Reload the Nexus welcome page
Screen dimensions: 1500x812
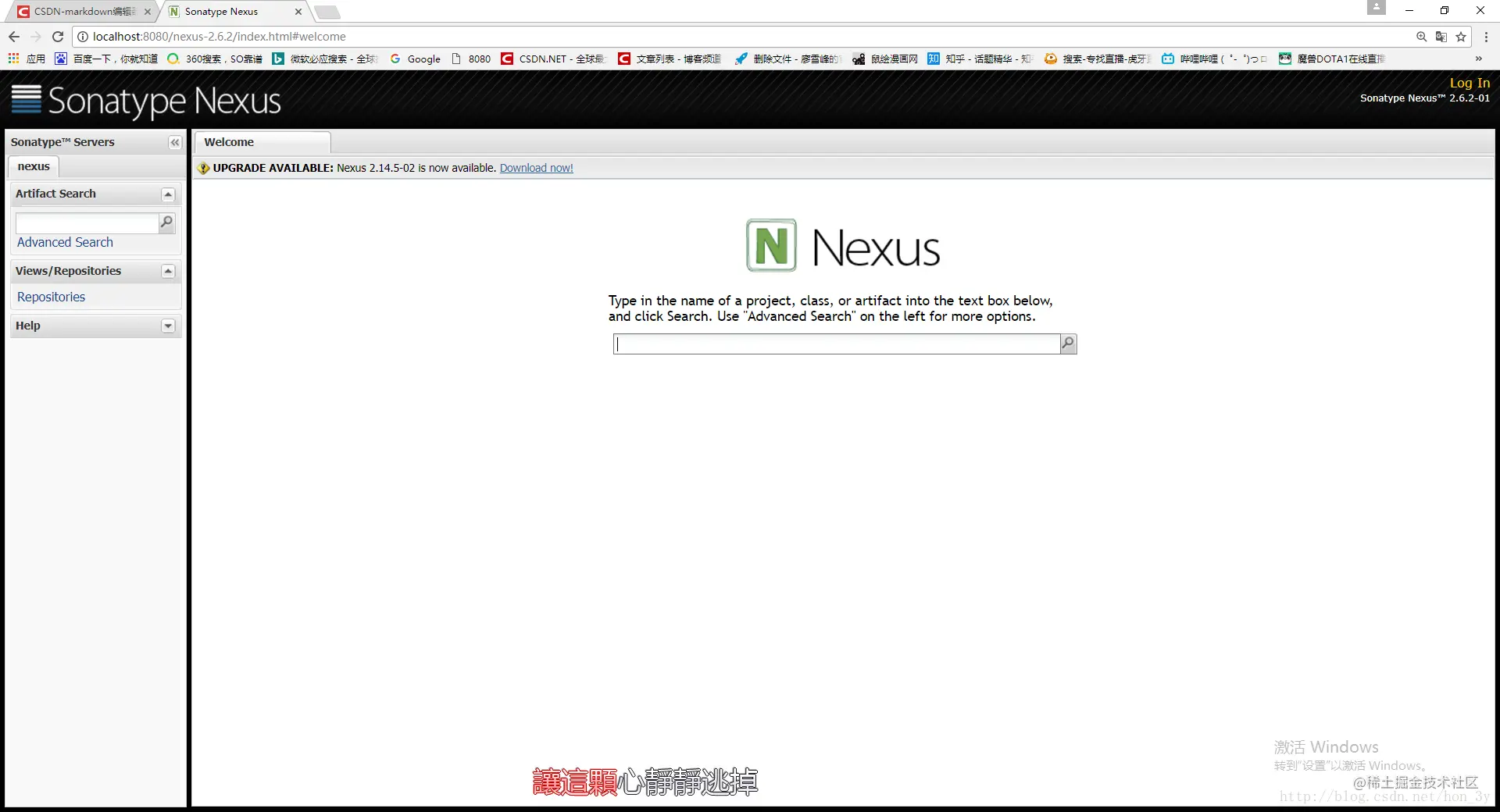coord(58,37)
